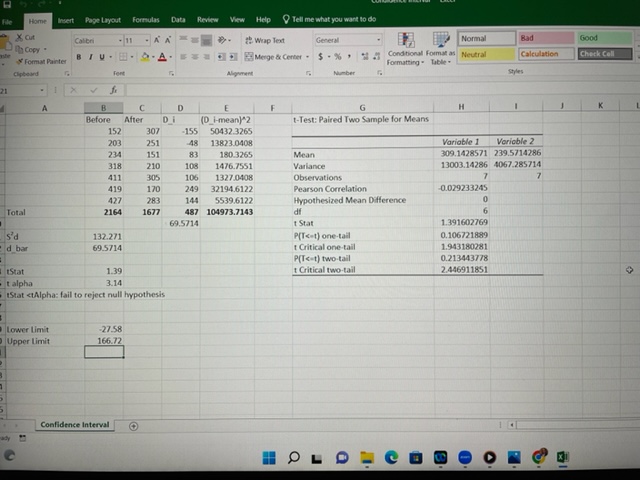Select column B header
The width and height of the screenshot is (640, 480).
point(103,108)
